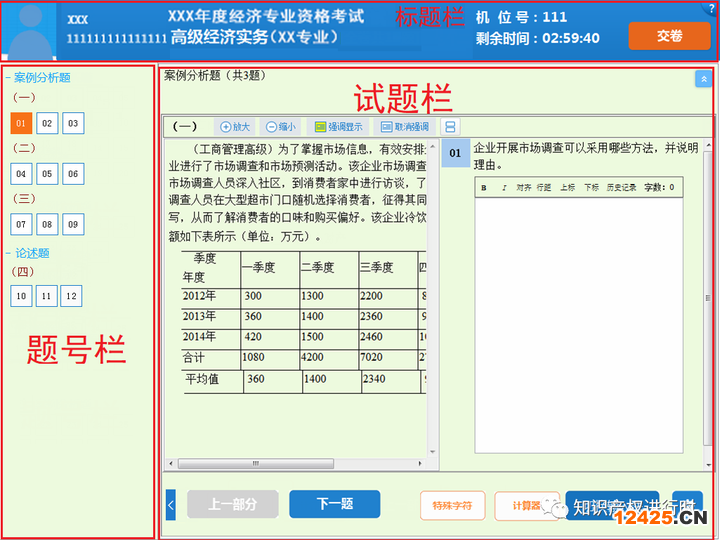The height and width of the screenshot is (540, 720).
Task: Click 下一题 to go next question
Action: pos(334,504)
